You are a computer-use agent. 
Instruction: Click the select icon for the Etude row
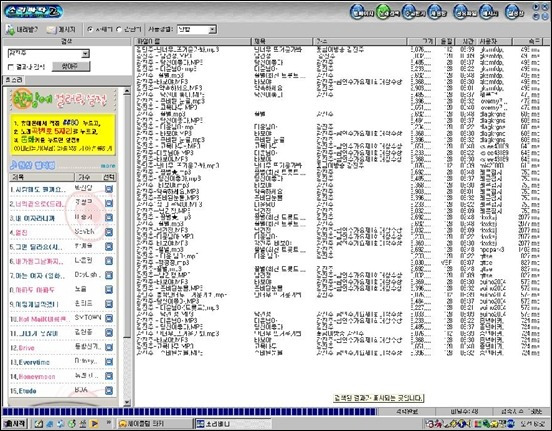click(109, 391)
